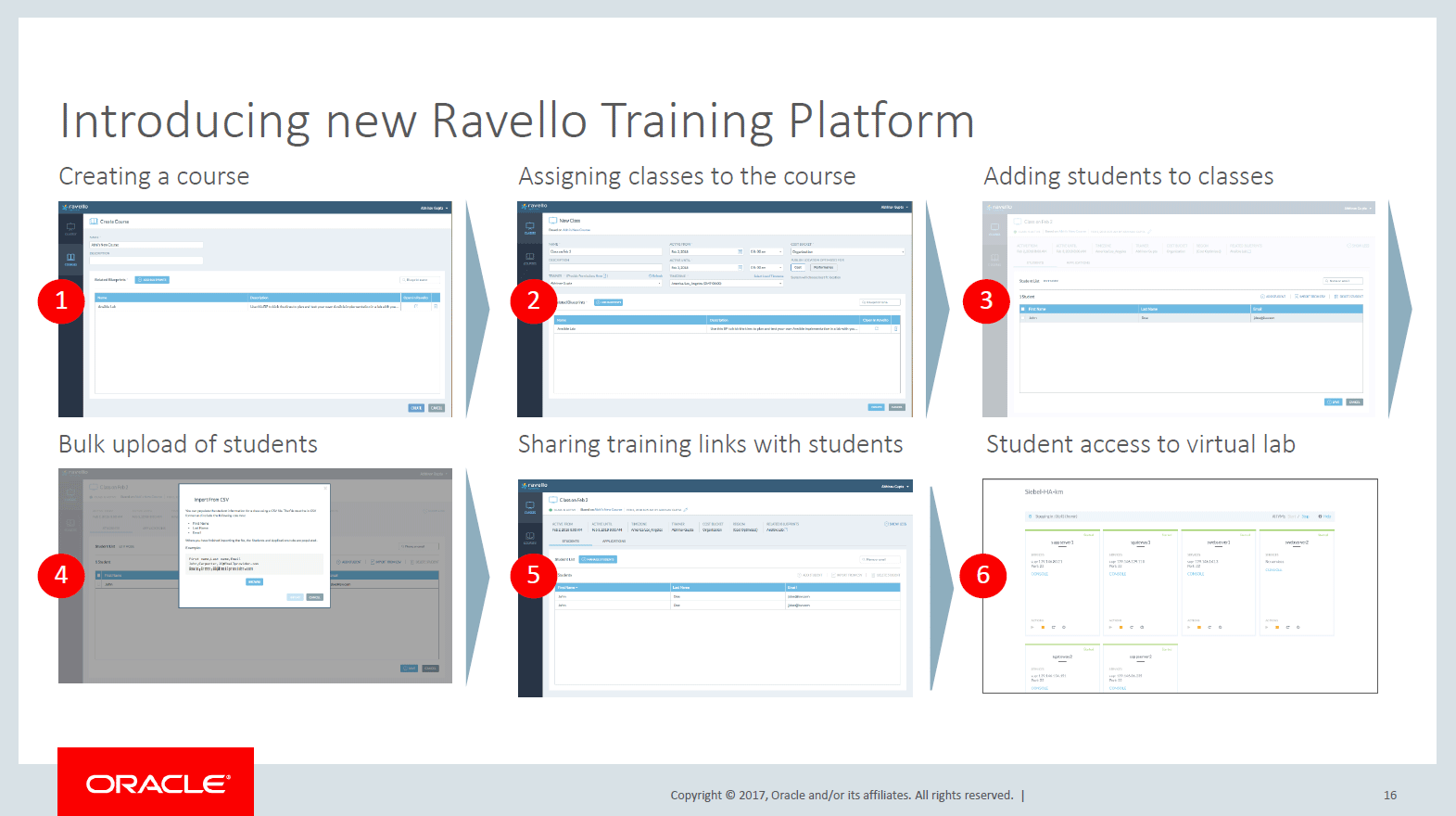Click Classes sidebar icon in Sharing links screenshot
1456x816 pixels.
[530, 507]
